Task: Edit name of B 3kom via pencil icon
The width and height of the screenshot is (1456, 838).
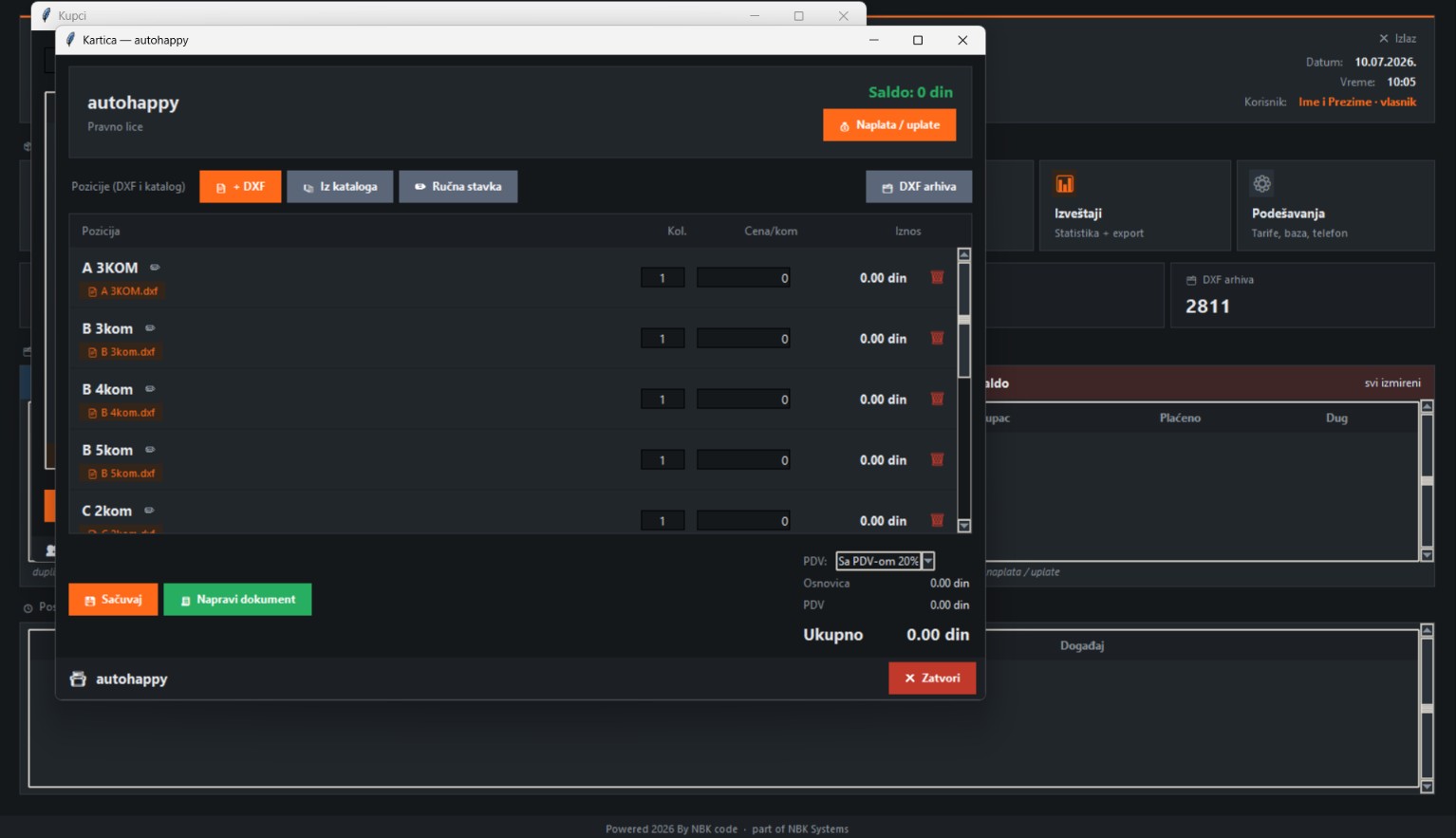Action: 150,328
